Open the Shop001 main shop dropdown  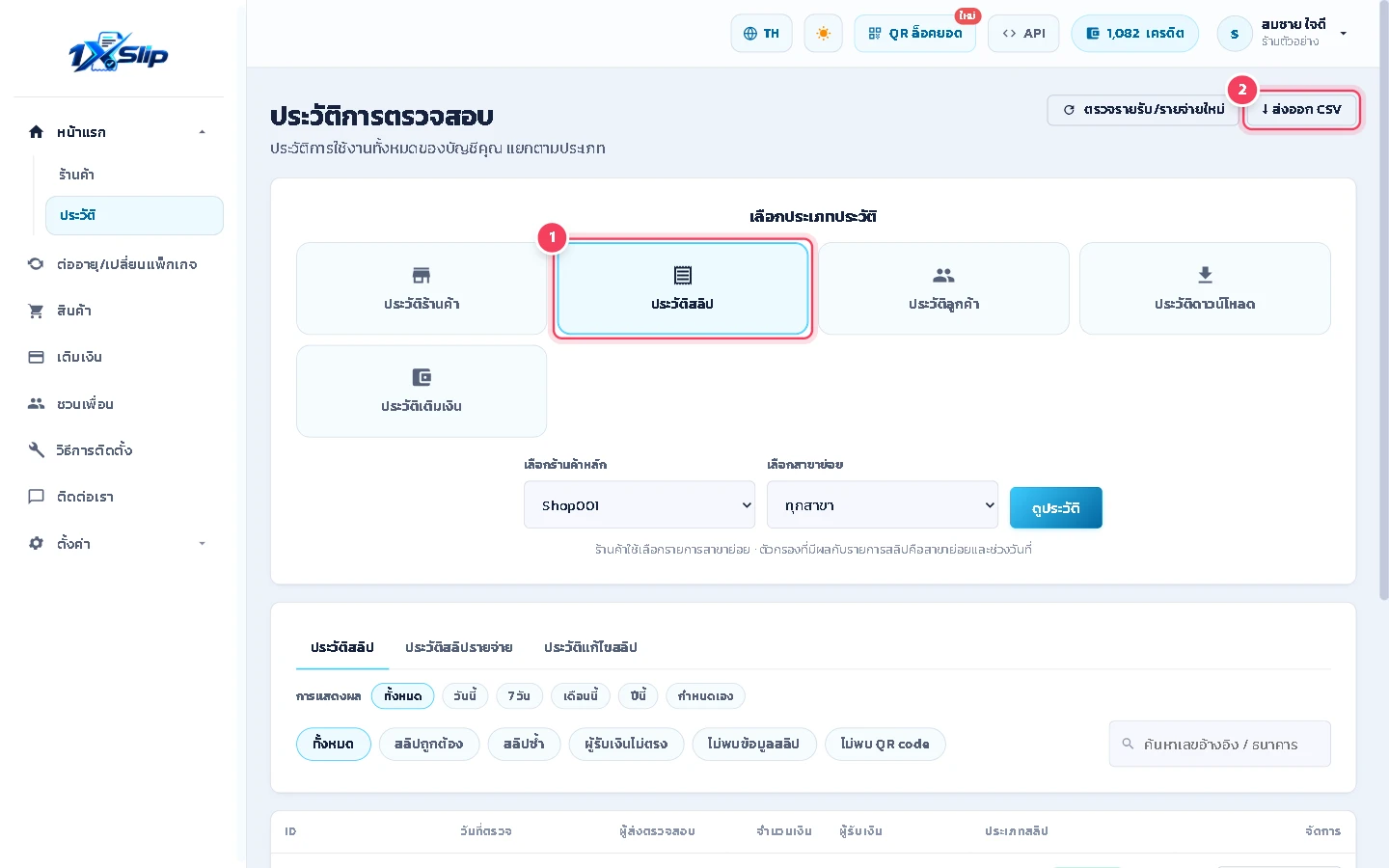[640, 505]
